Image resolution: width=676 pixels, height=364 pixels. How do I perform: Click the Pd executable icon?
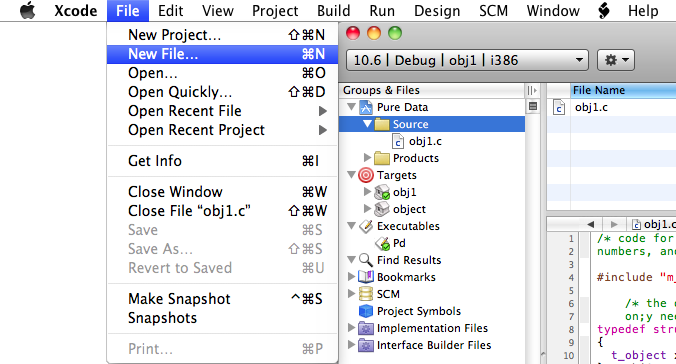pyautogui.click(x=382, y=243)
